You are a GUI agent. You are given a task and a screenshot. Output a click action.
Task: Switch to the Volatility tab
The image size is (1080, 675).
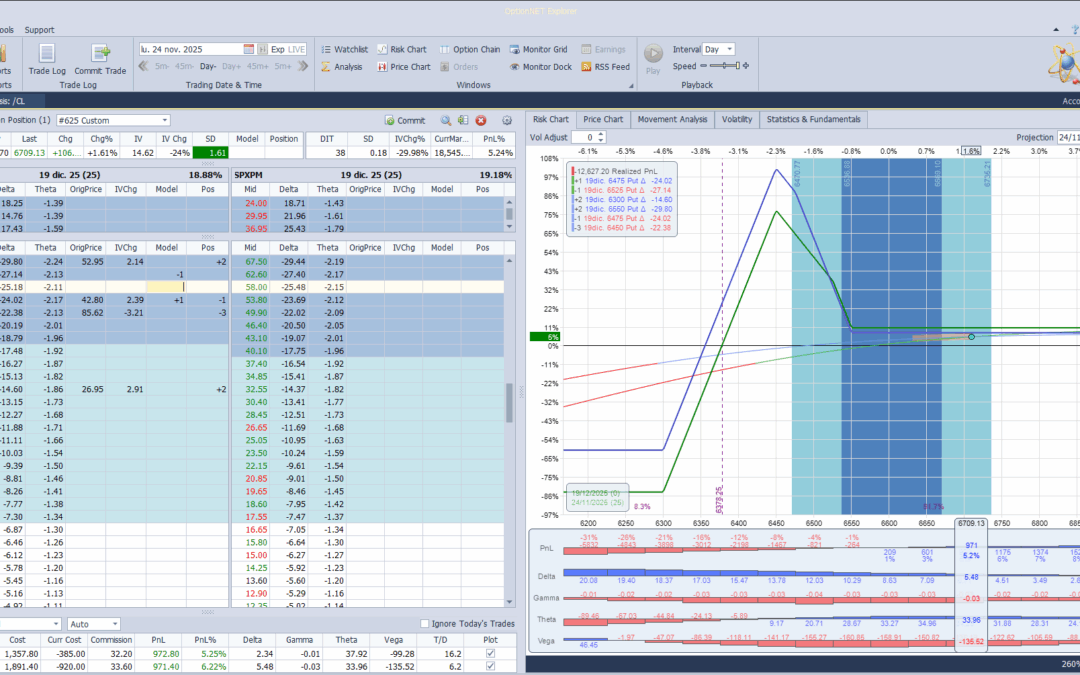(737, 119)
